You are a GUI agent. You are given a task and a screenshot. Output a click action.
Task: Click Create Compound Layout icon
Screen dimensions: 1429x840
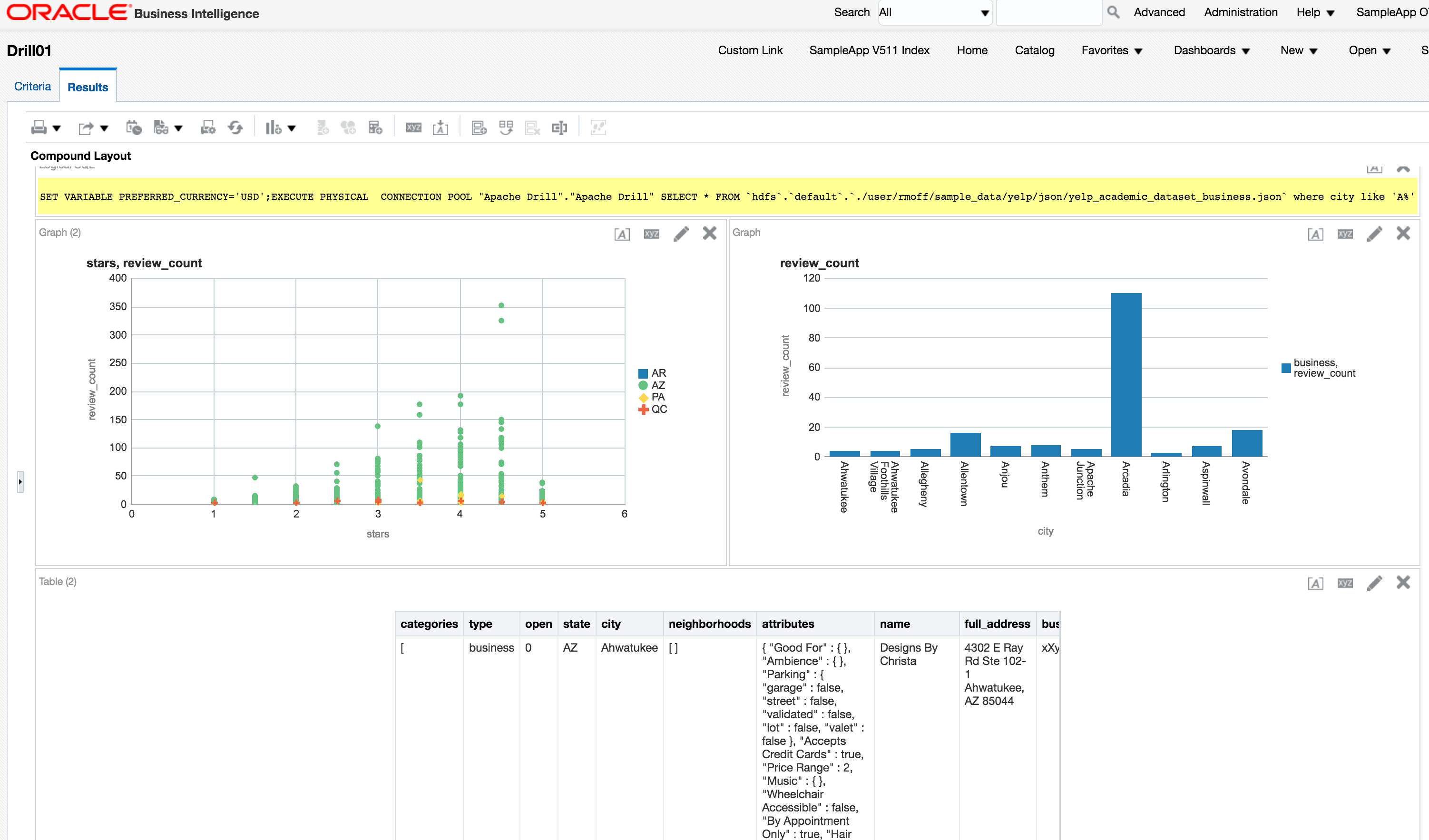(479, 127)
